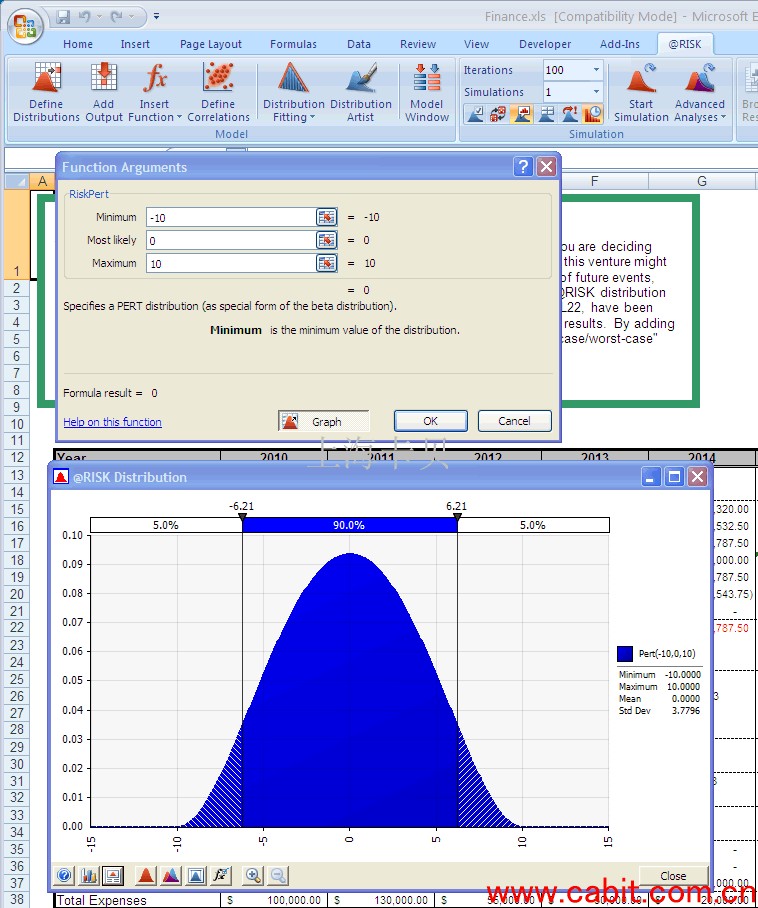Click the Select All corner cell

point(17,181)
